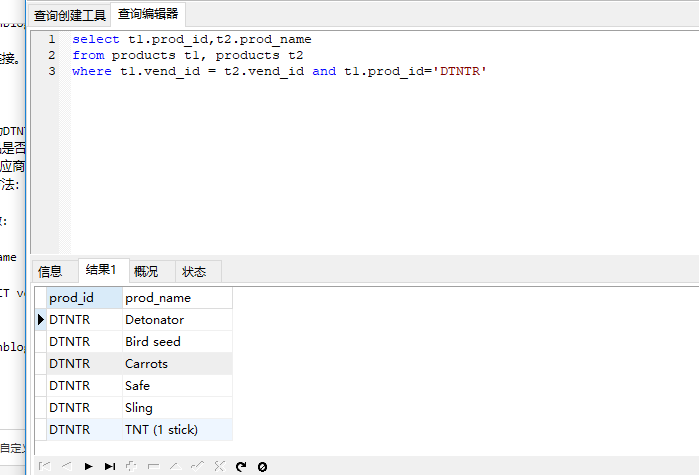Open the 信息 tab

[x=50, y=271]
